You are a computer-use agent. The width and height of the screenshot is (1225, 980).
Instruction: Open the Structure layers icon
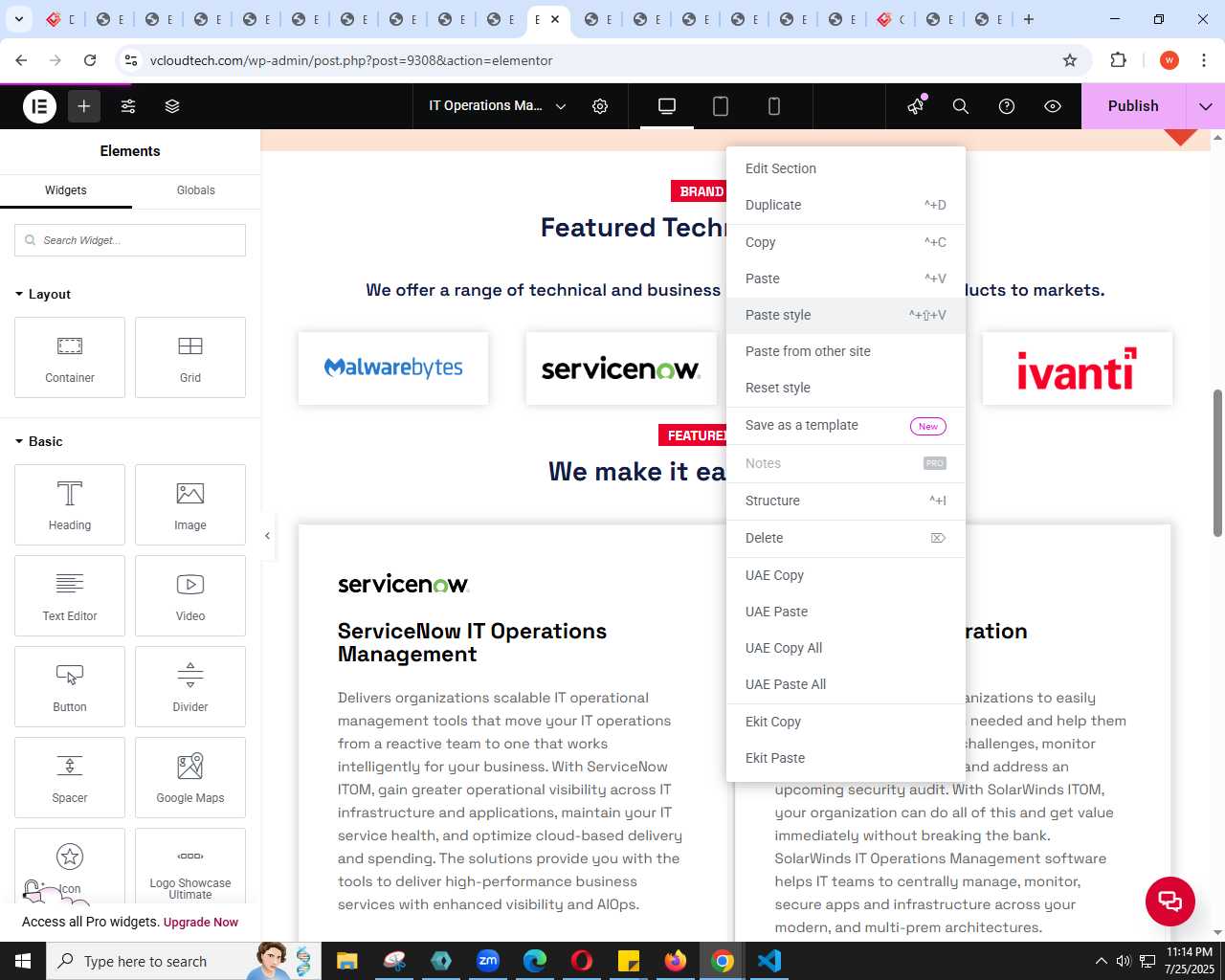[172, 106]
